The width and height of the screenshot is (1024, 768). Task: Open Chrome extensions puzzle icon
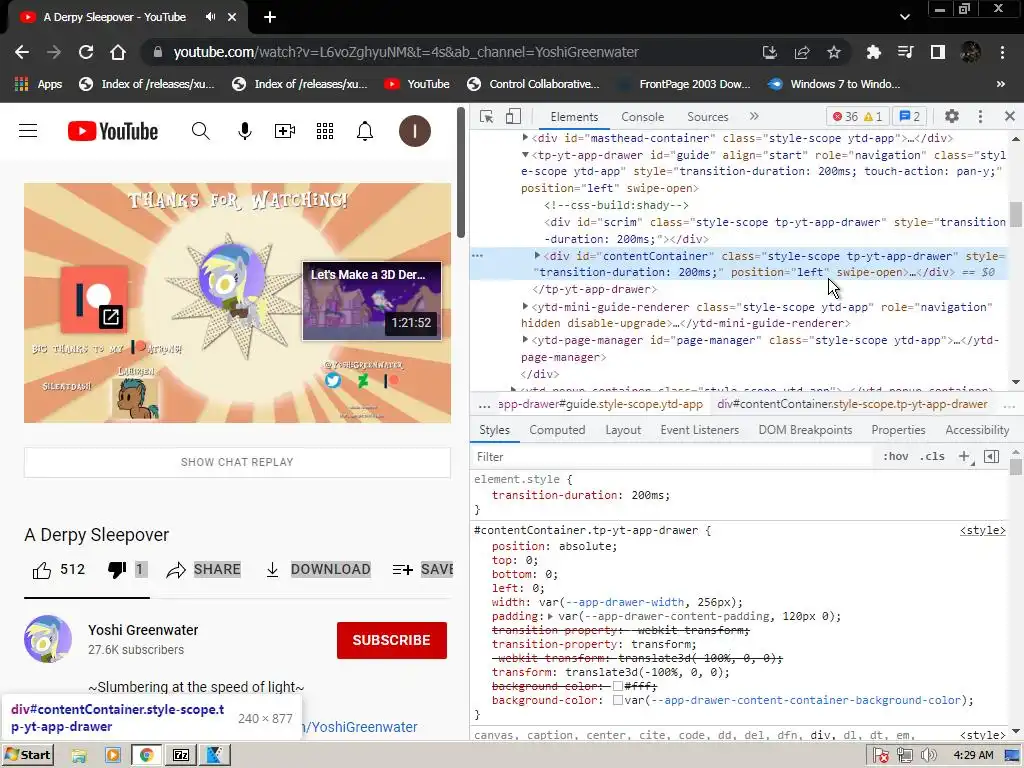click(873, 52)
